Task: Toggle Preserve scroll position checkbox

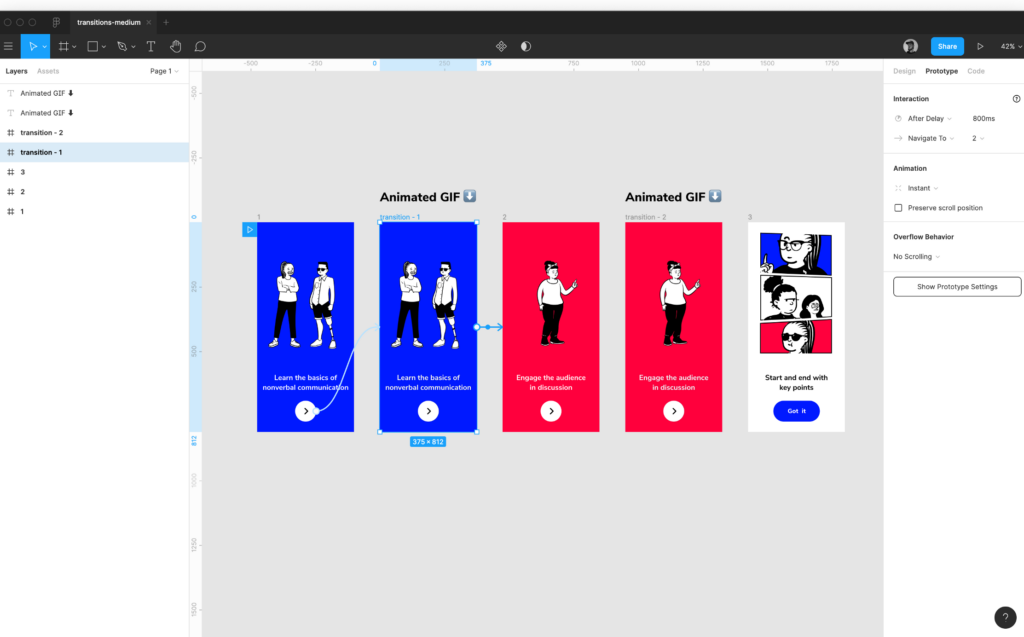Action: 898,208
